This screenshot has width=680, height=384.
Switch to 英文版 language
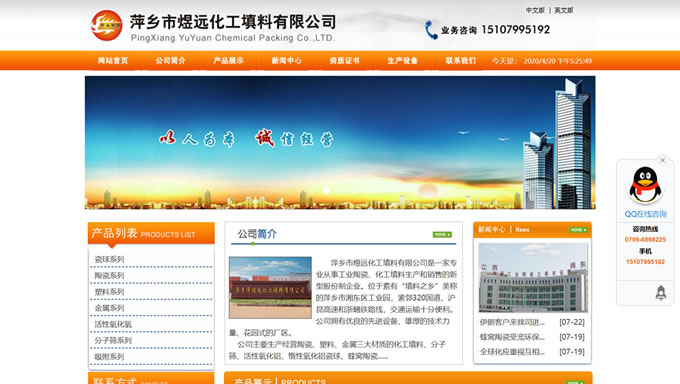564,10
